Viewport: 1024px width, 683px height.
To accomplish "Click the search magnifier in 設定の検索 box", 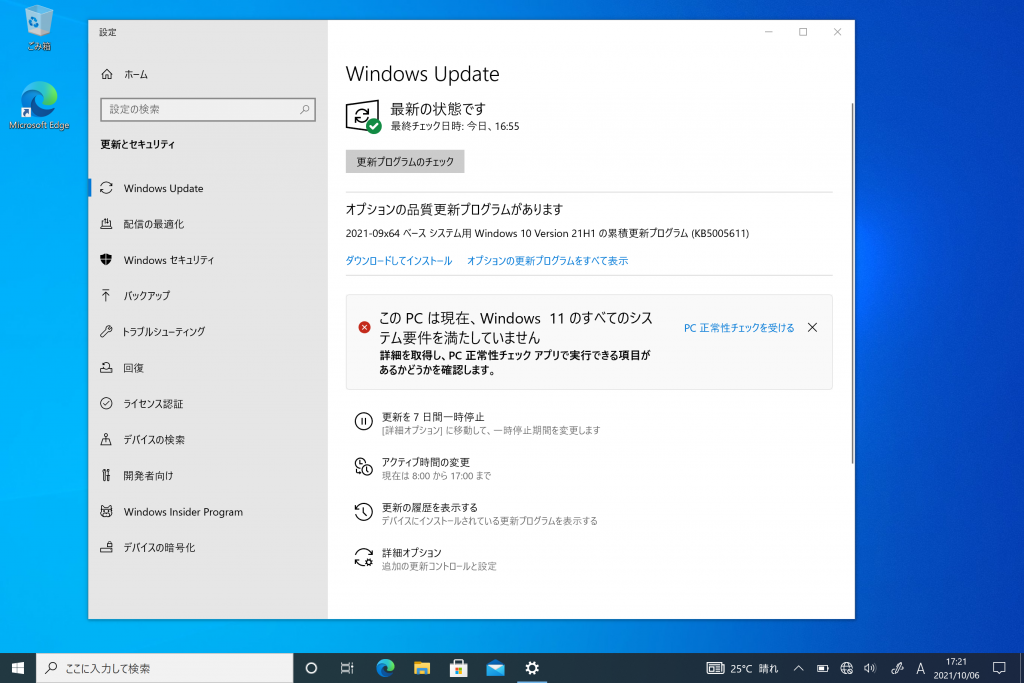I will pos(304,110).
